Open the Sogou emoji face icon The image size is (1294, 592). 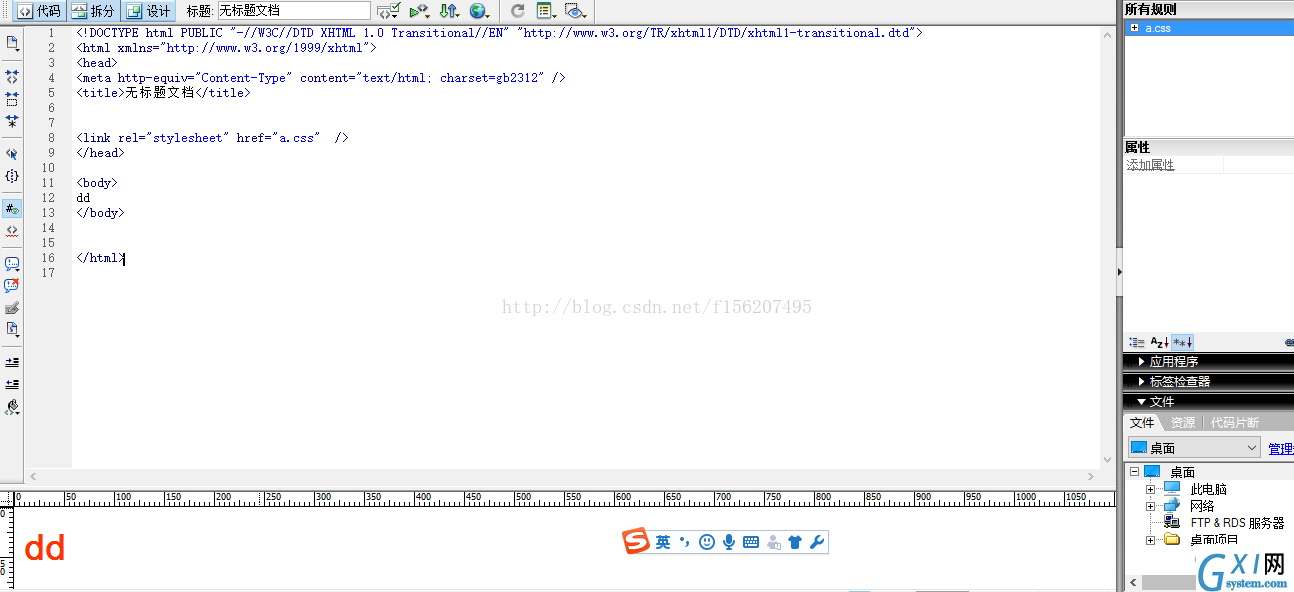coord(707,542)
